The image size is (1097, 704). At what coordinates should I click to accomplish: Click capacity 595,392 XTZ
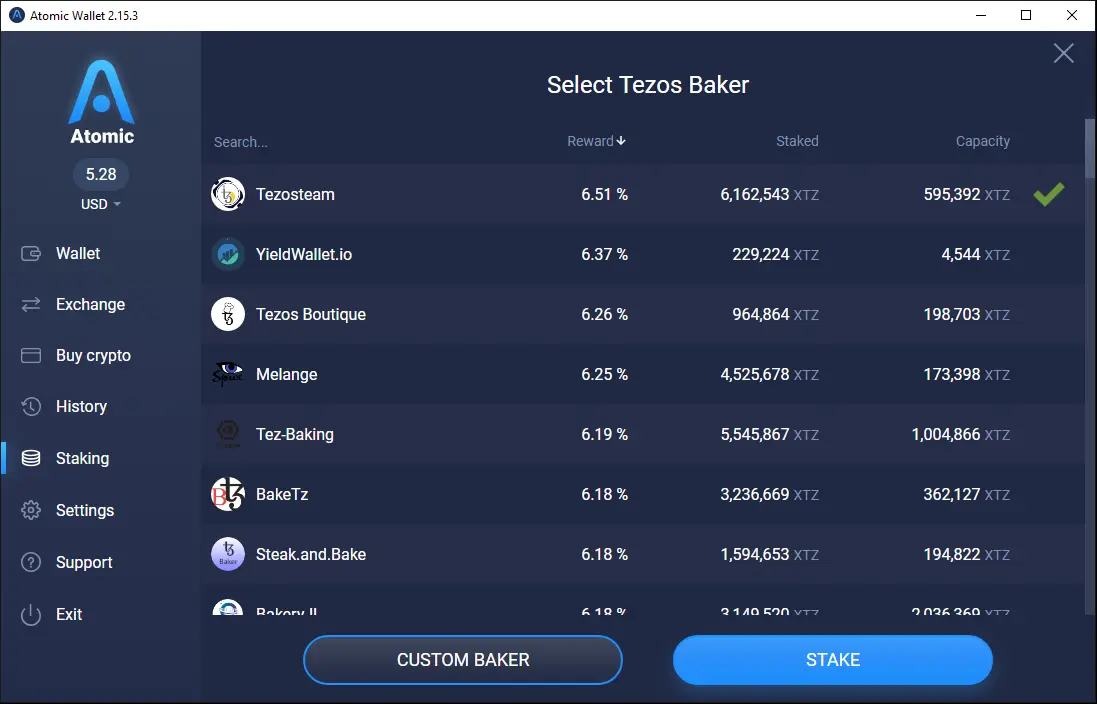(x=967, y=195)
